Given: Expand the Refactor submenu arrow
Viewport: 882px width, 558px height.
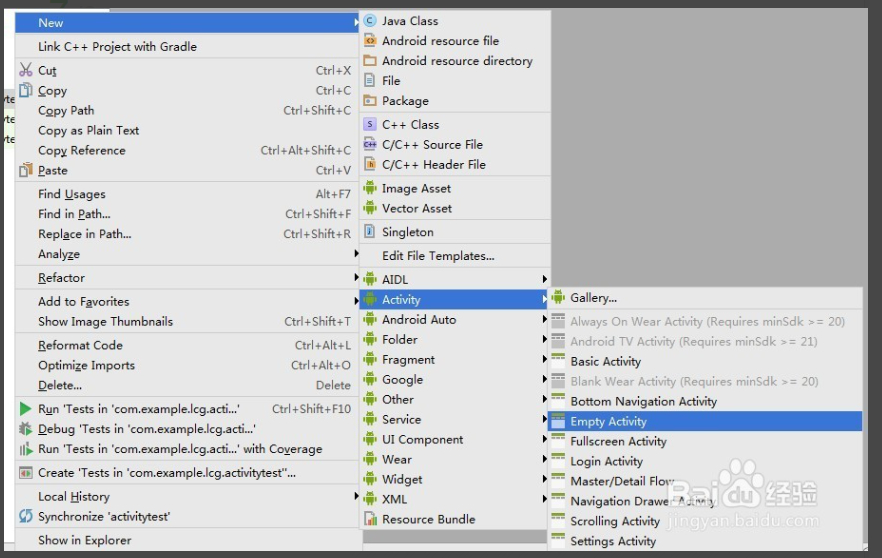Looking at the screenshot, I should point(356,278).
